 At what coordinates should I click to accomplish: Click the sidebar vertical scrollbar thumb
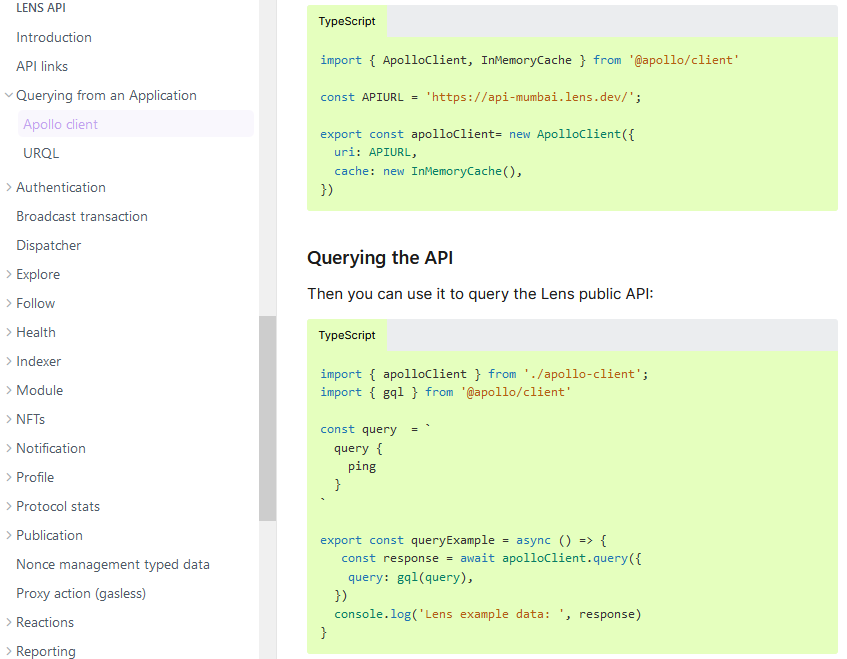(267, 418)
